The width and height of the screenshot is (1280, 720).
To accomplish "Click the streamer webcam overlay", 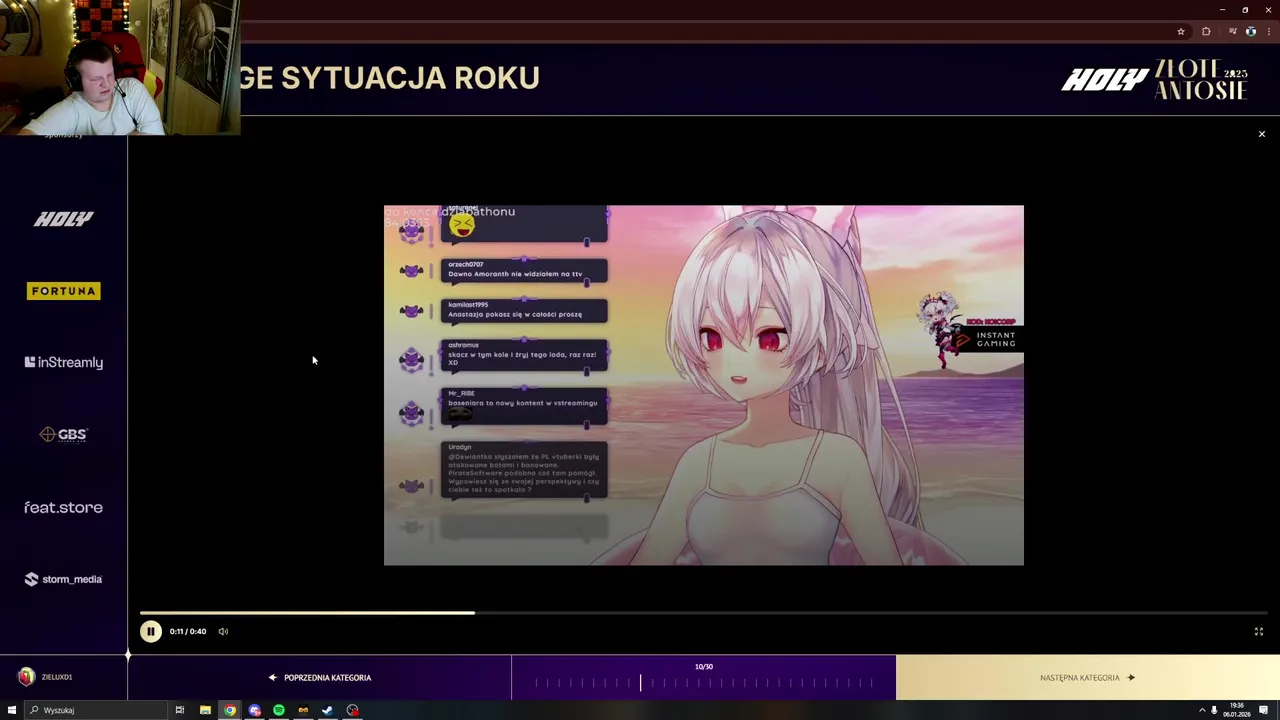I will [x=120, y=67].
